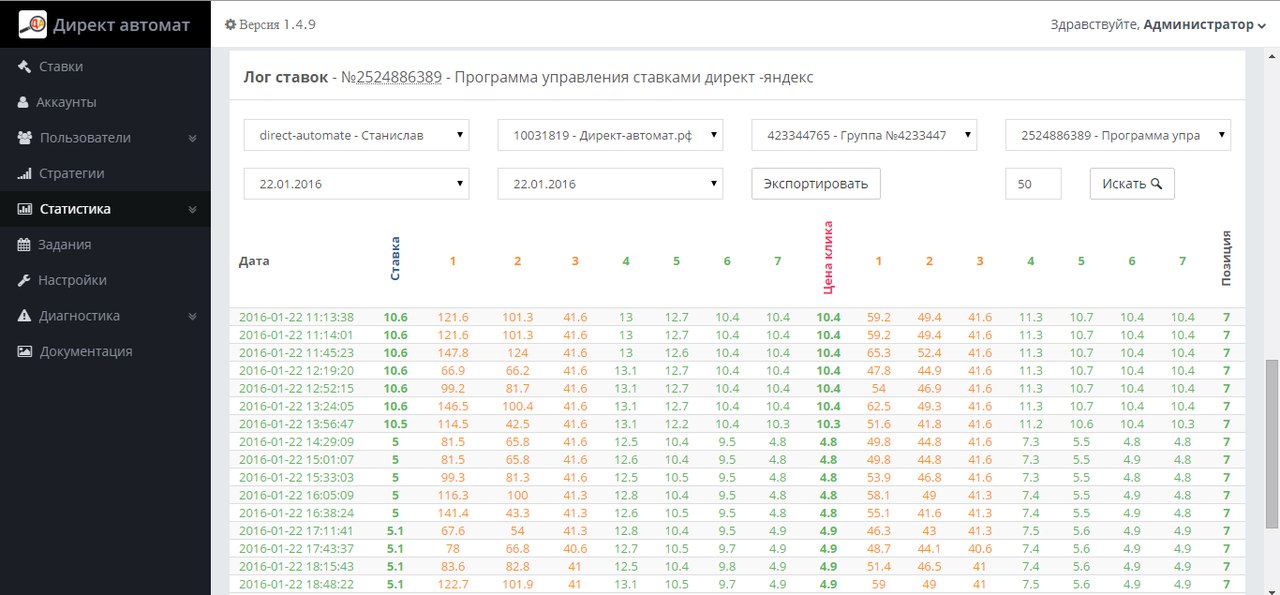Viewport: 1280px width, 595px height.
Task: Open the direct-automate - Станислав account dropdown
Action: pos(356,135)
